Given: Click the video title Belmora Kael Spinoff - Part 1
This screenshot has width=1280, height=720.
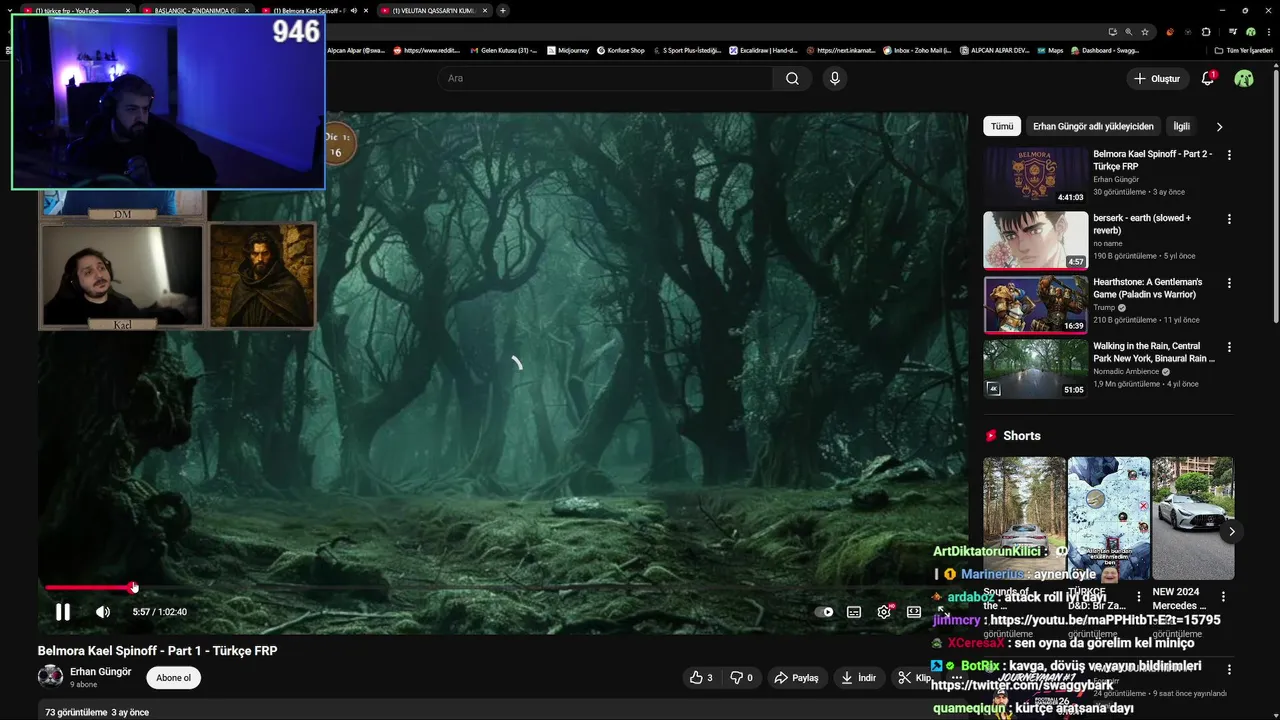Looking at the screenshot, I should 157,650.
